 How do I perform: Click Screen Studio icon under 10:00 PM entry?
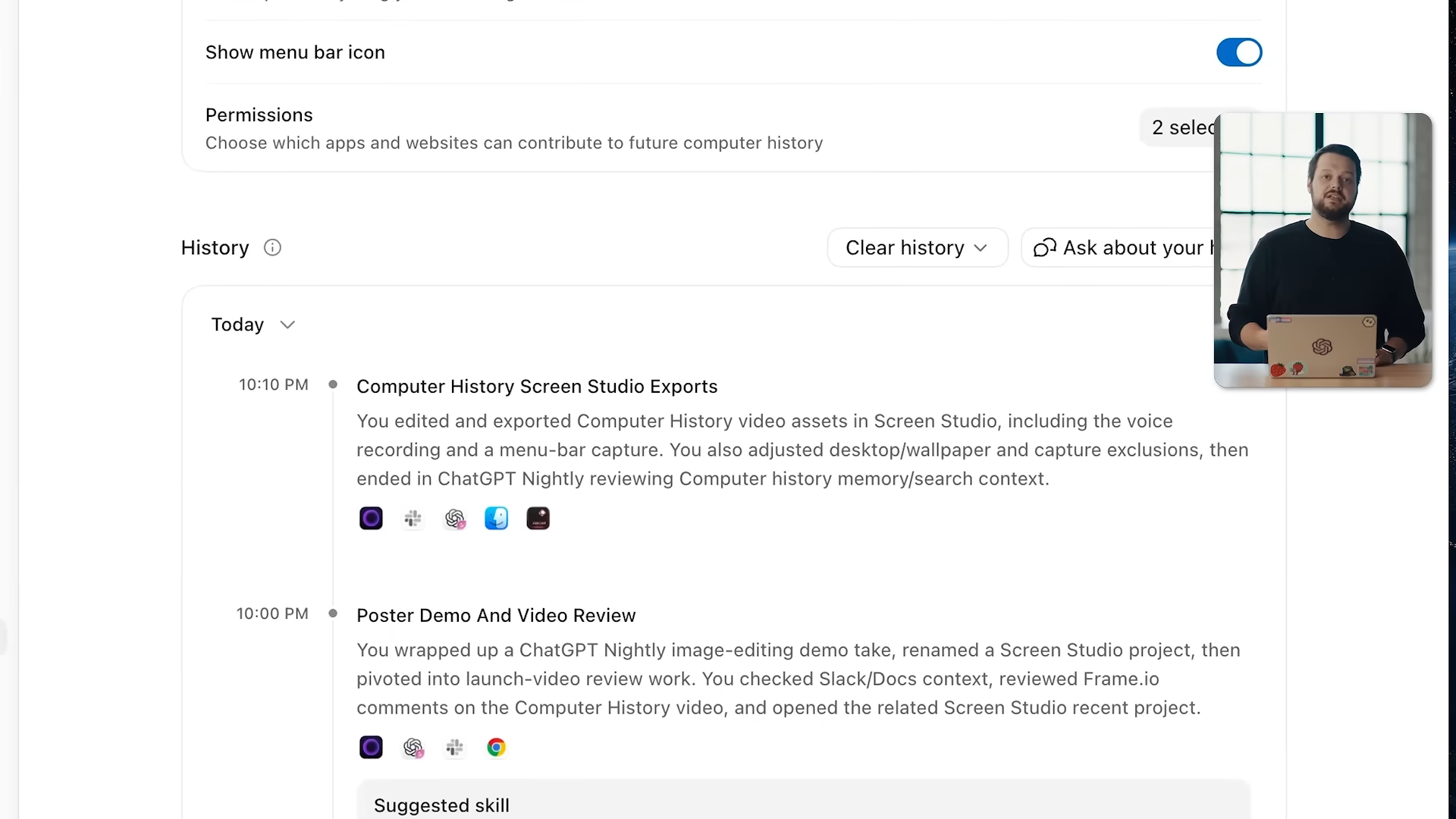click(x=371, y=748)
